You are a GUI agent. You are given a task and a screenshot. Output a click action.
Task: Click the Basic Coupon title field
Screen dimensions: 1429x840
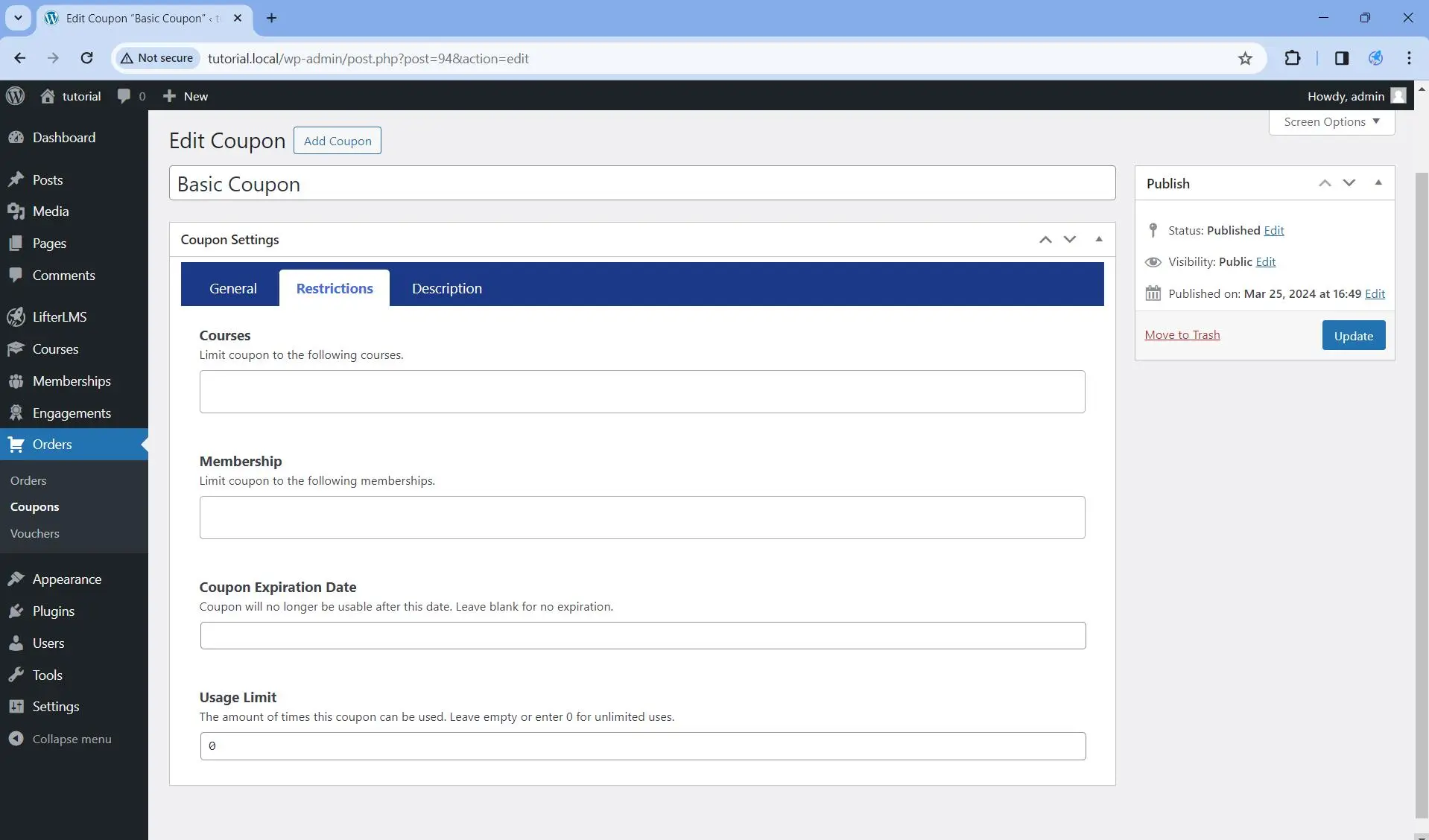tap(642, 183)
